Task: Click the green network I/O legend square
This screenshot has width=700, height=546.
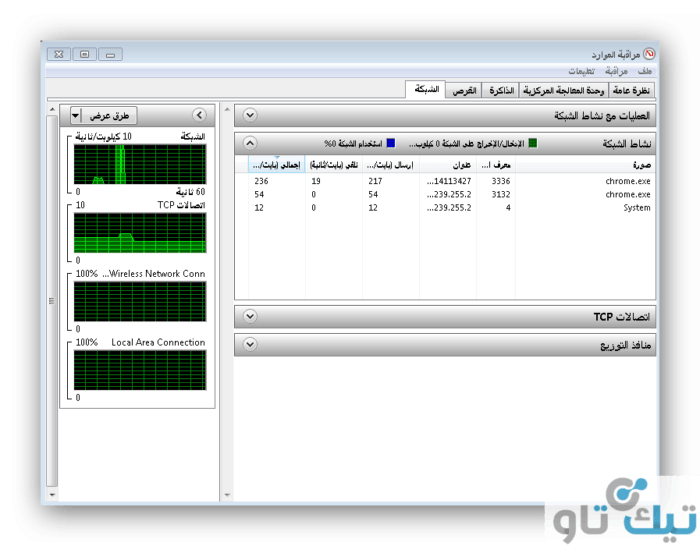Action: point(533,143)
